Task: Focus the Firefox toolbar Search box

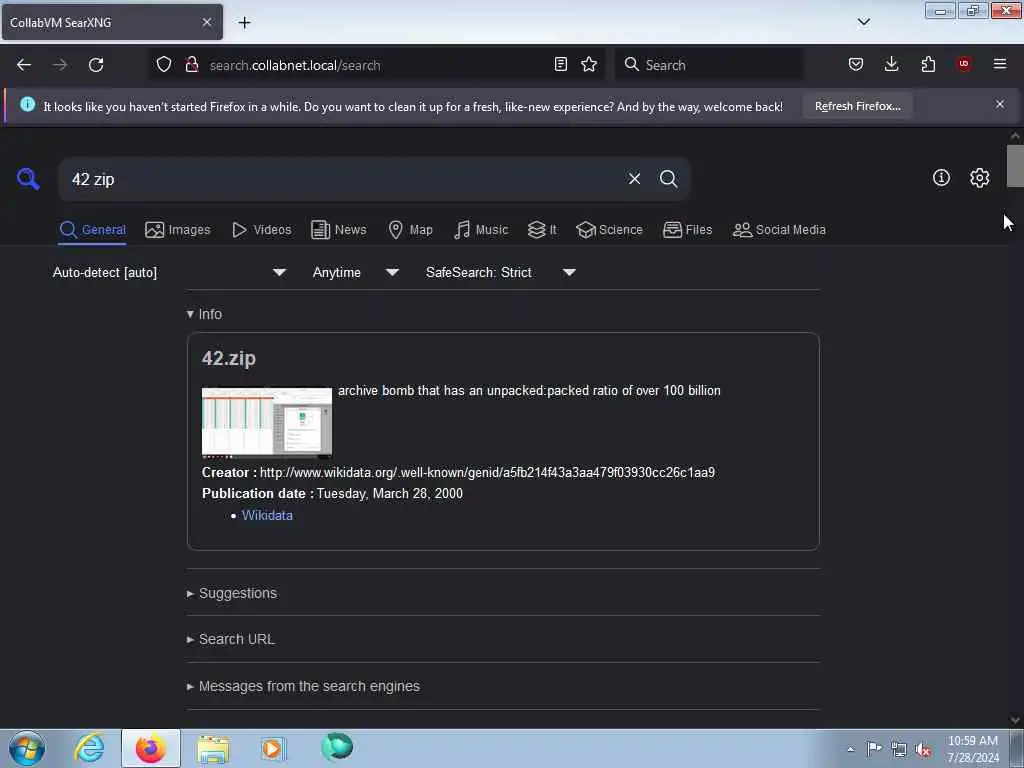Action: click(709, 65)
